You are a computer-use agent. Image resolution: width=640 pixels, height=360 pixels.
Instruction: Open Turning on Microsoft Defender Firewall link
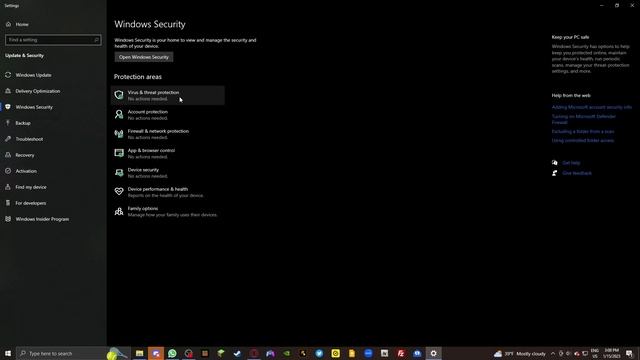point(584,119)
